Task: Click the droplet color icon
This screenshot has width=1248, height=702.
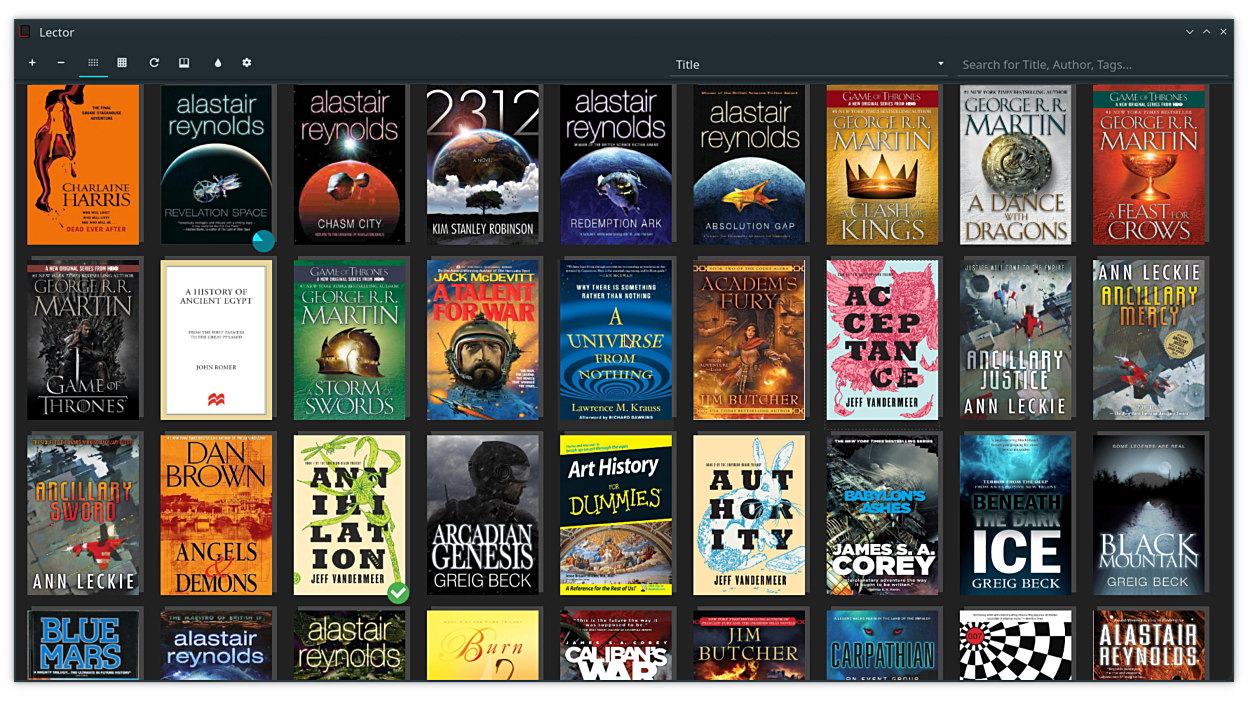Action: click(x=218, y=63)
